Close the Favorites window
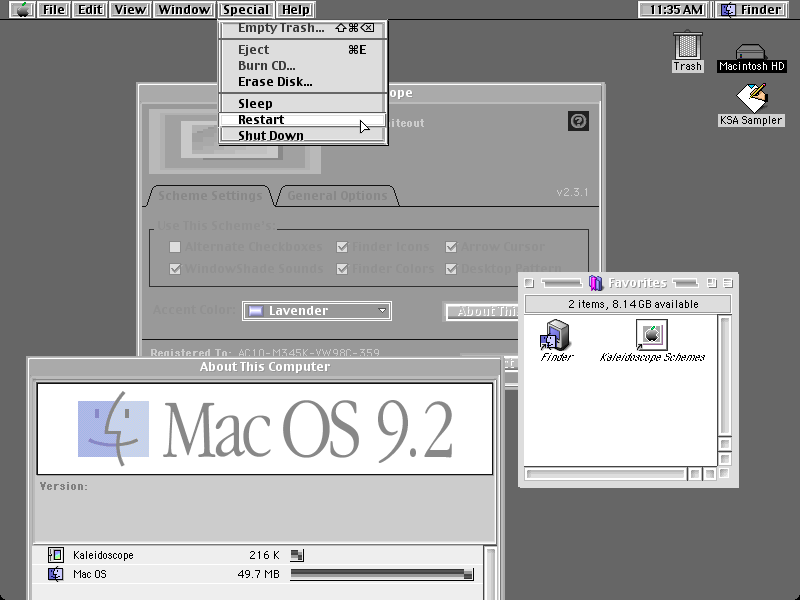 tap(529, 283)
